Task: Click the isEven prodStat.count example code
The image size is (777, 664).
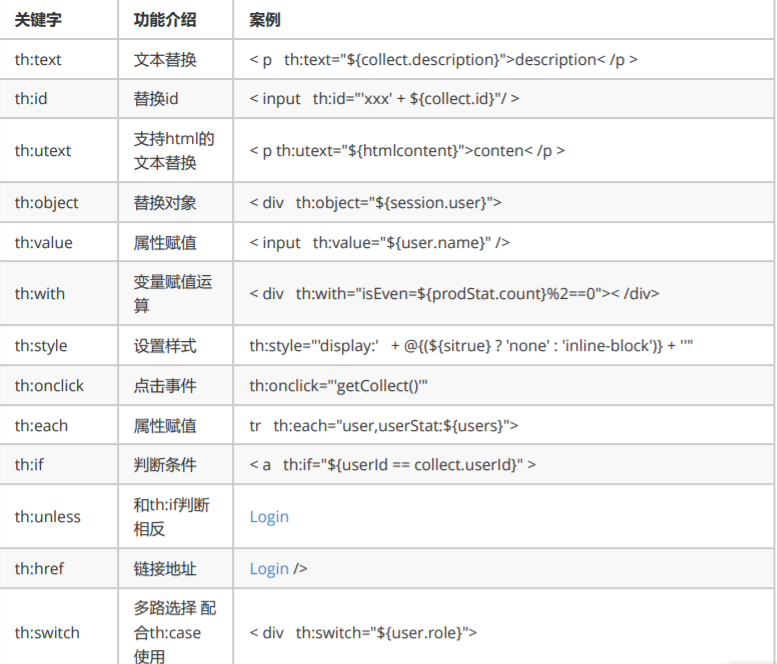Action: tap(454, 294)
